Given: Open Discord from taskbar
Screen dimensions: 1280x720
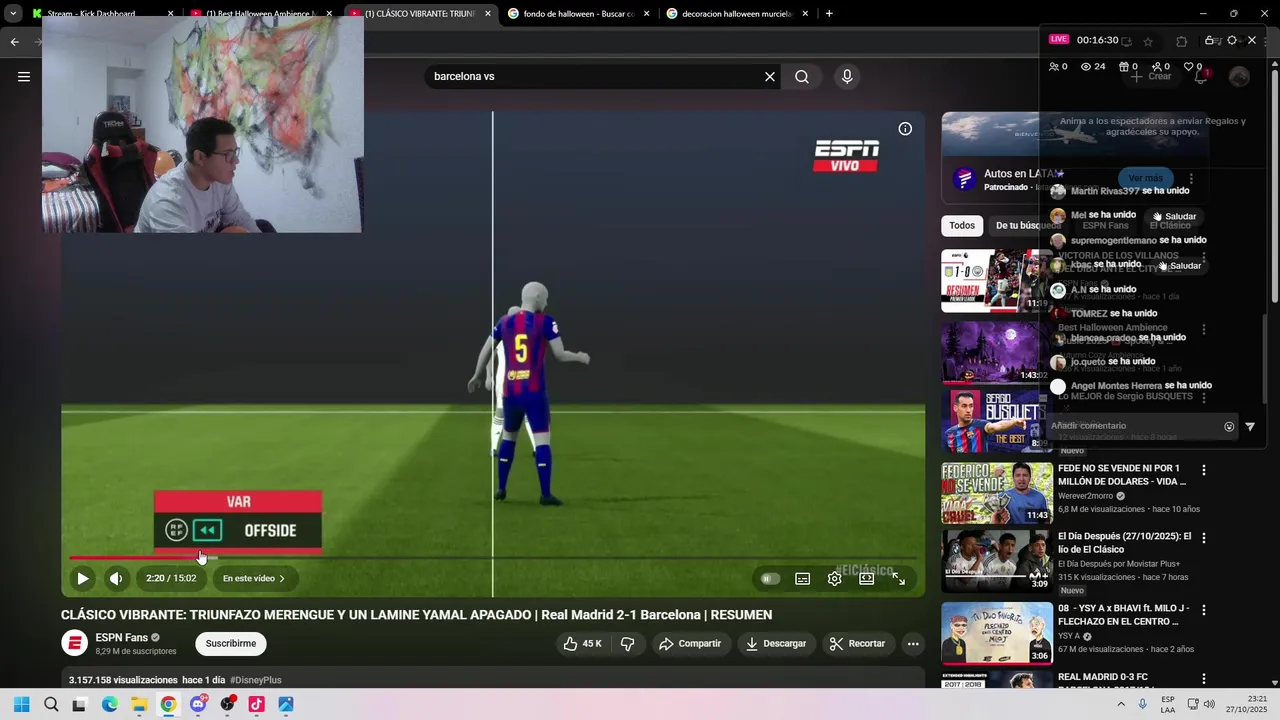Looking at the screenshot, I should pos(198,704).
